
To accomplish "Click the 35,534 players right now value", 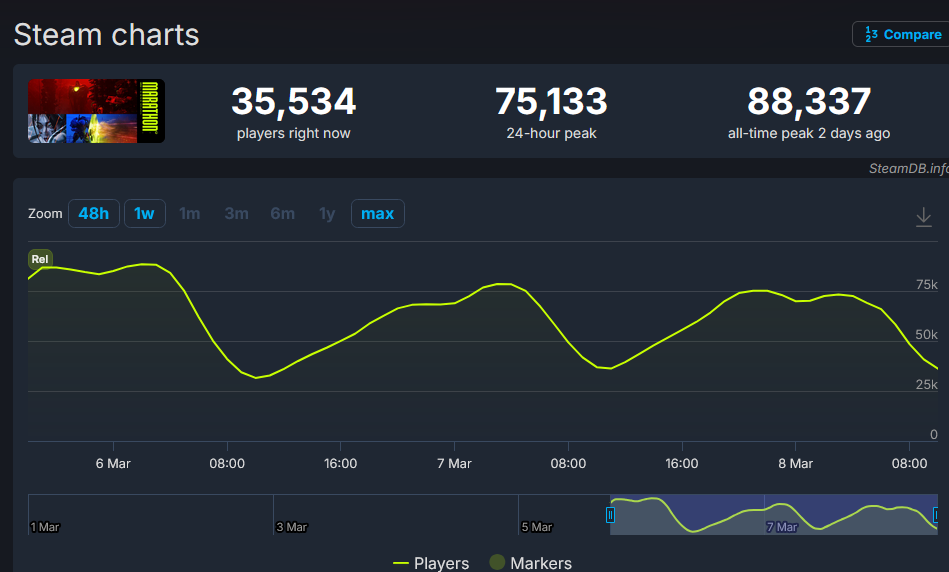I will 294,101.
